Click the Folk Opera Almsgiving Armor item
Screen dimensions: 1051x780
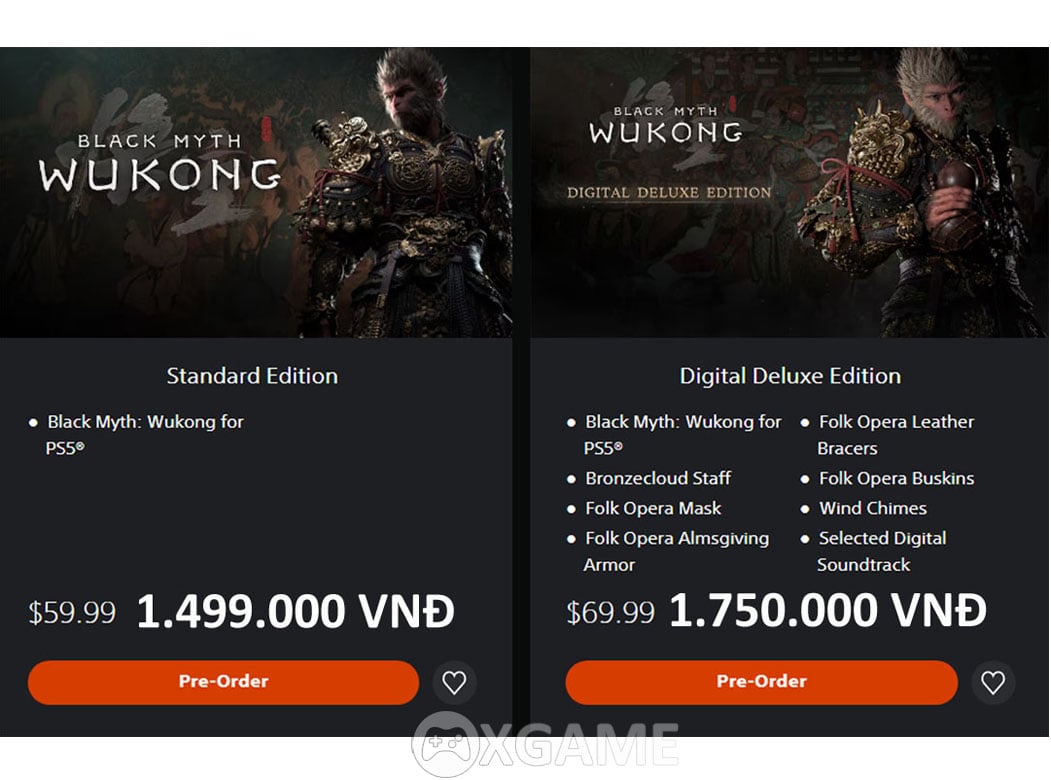coord(668,551)
